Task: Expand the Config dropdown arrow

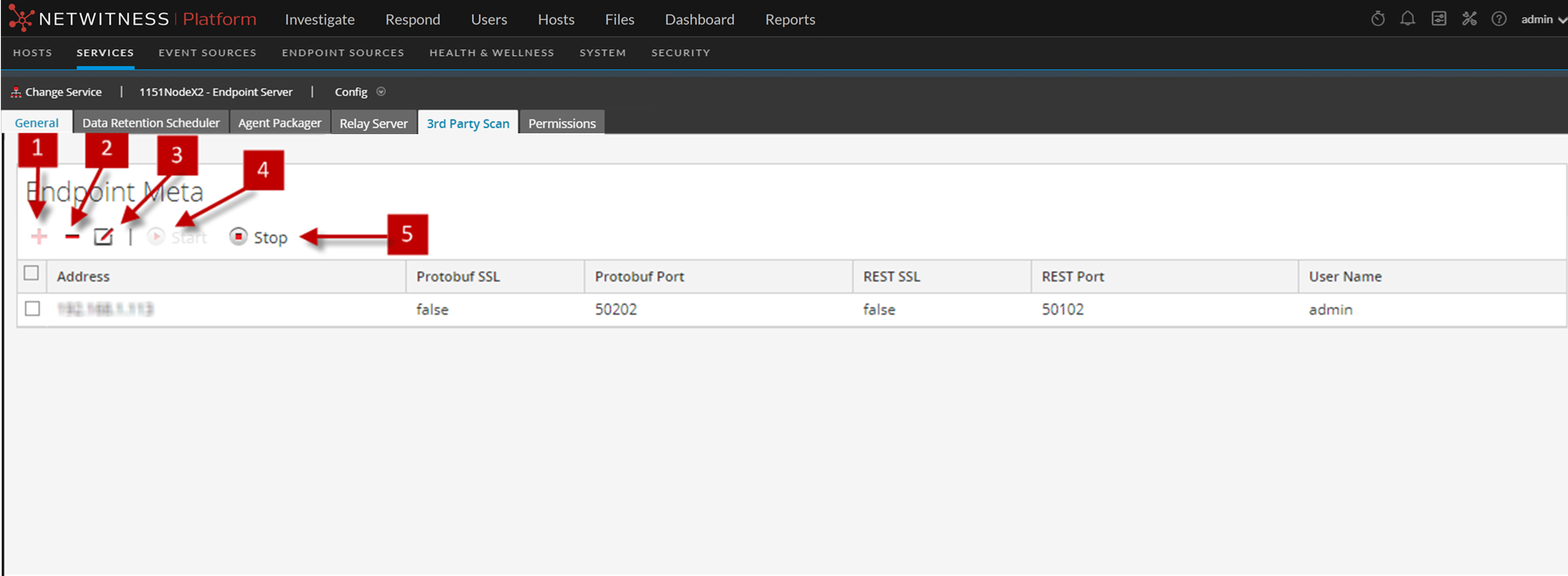Action: (381, 91)
